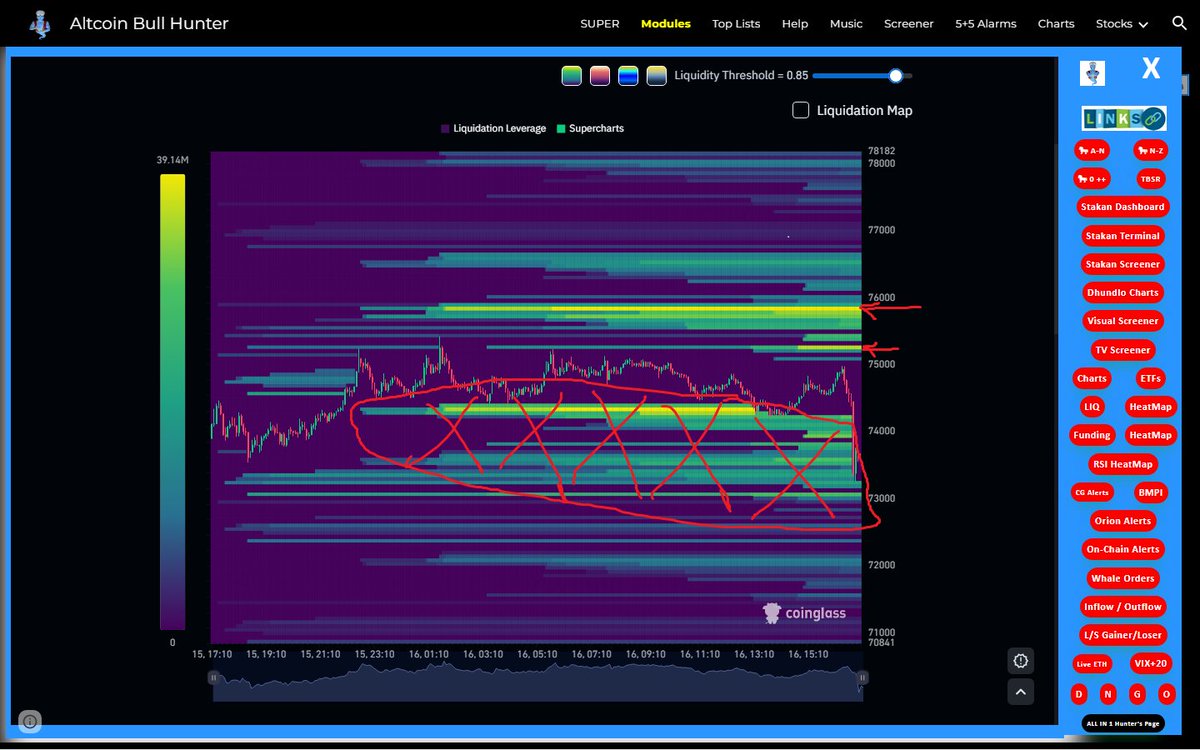Enable the Liquidation Map checkbox
The width and height of the screenshot is (1200, 750).
[x=801, y=110]
